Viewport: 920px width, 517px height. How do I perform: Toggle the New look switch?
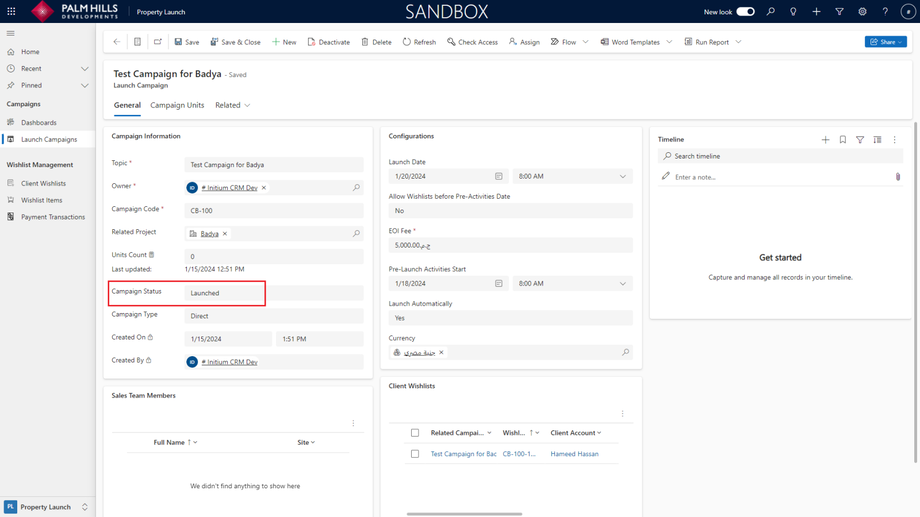point(745,12)
